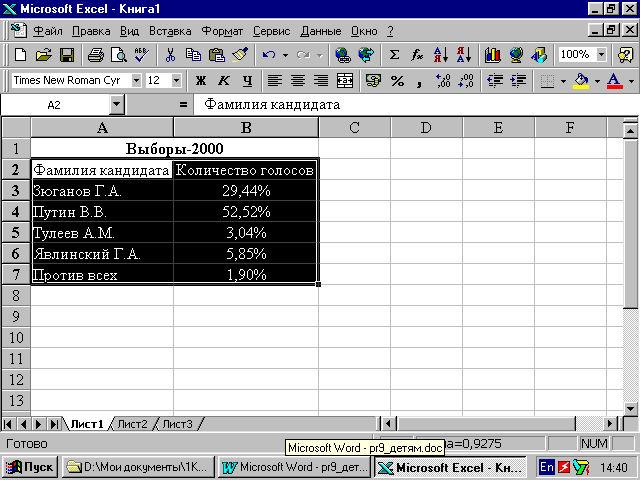Expand the font size dropdown

click(176, 80)
